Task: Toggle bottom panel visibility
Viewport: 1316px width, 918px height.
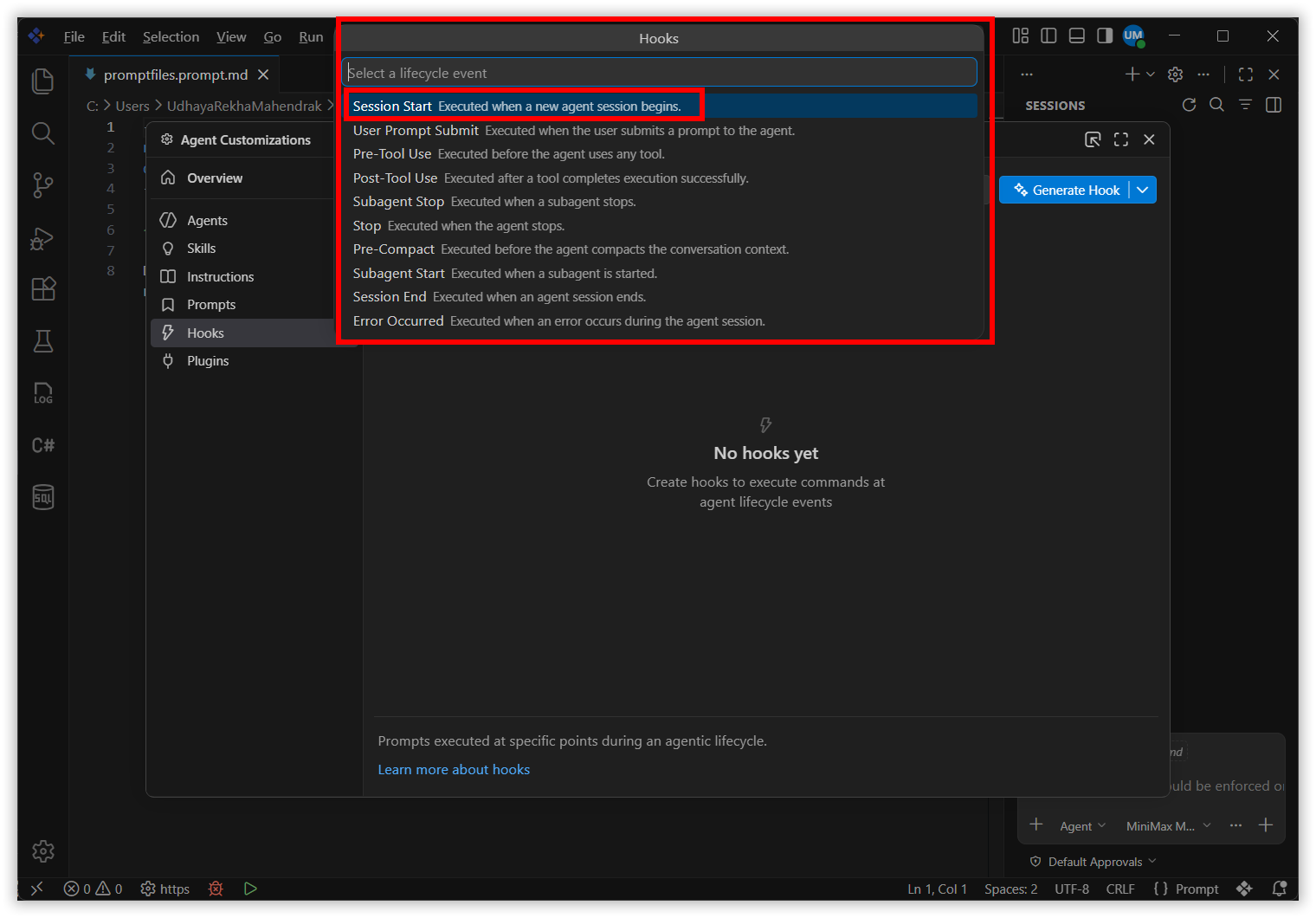Action: tap(1077, 36)
